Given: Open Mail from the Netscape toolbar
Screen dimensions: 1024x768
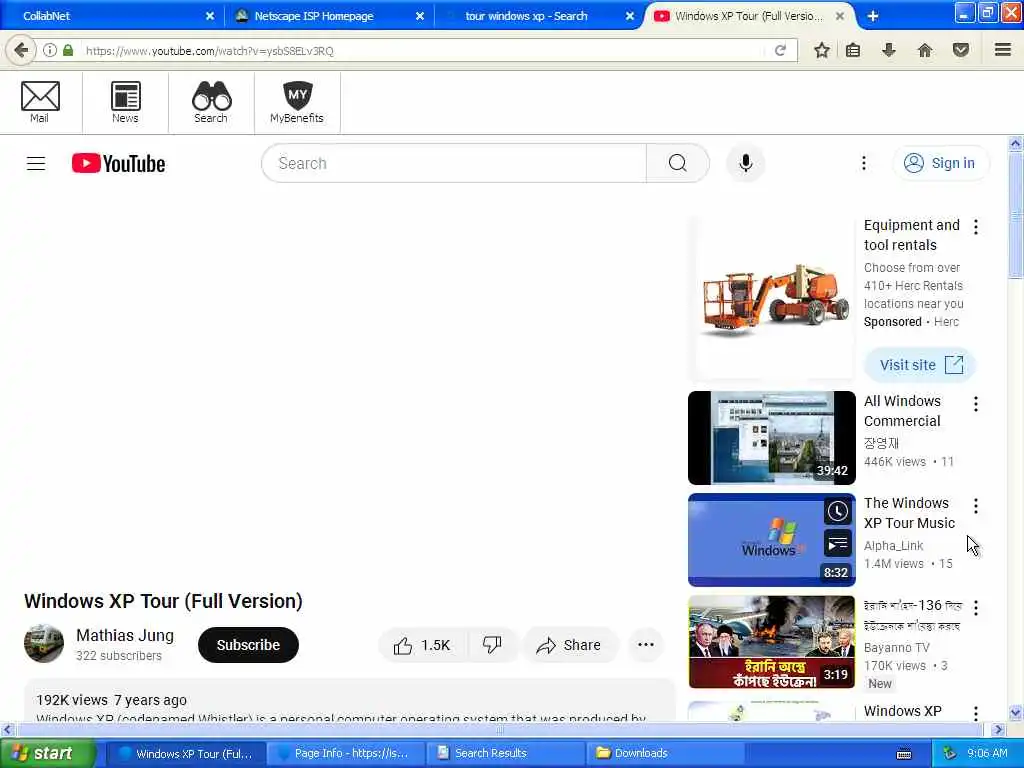Looking at the screenshot, I should (x=40, y=103).
